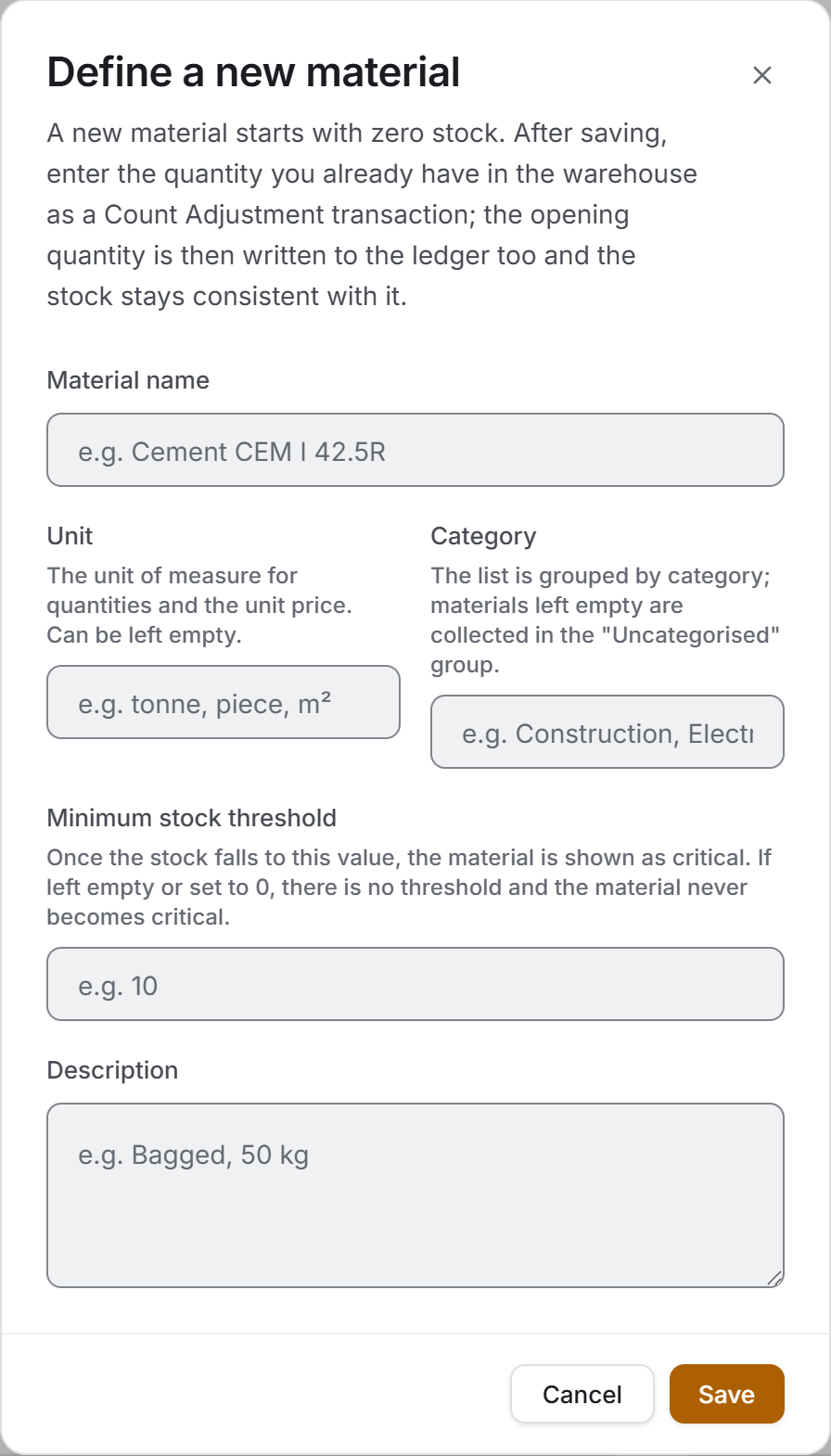831x1456 pixels.
Task: Click the critical threshold explanation text
Action: pyautogui.click(x=409, y=887)
